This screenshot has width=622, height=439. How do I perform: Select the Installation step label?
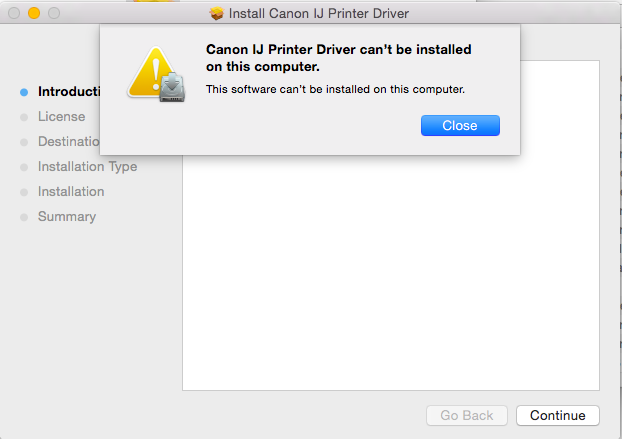(70, 192)
